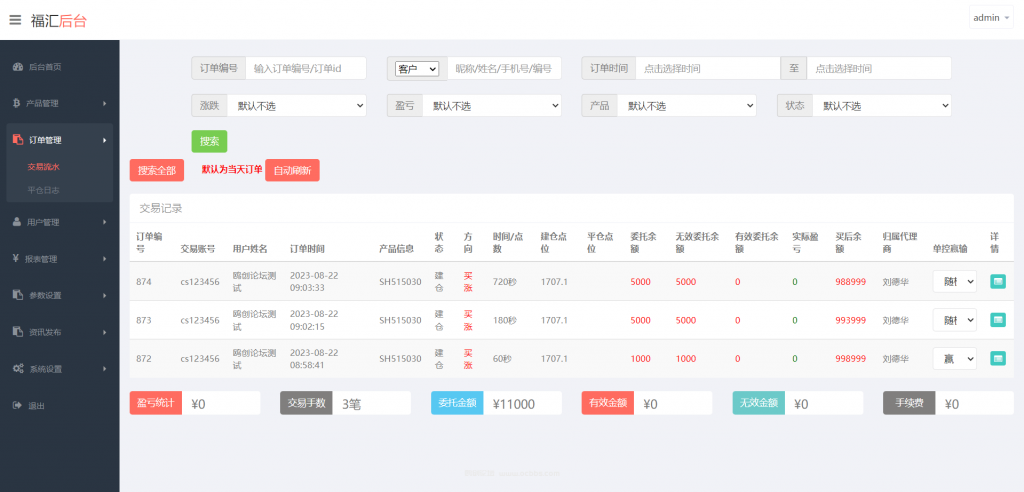Viewport: 1024px width, 492px height.
Task: Open the 产品 filter dropdown
Action: click(686, 106)
